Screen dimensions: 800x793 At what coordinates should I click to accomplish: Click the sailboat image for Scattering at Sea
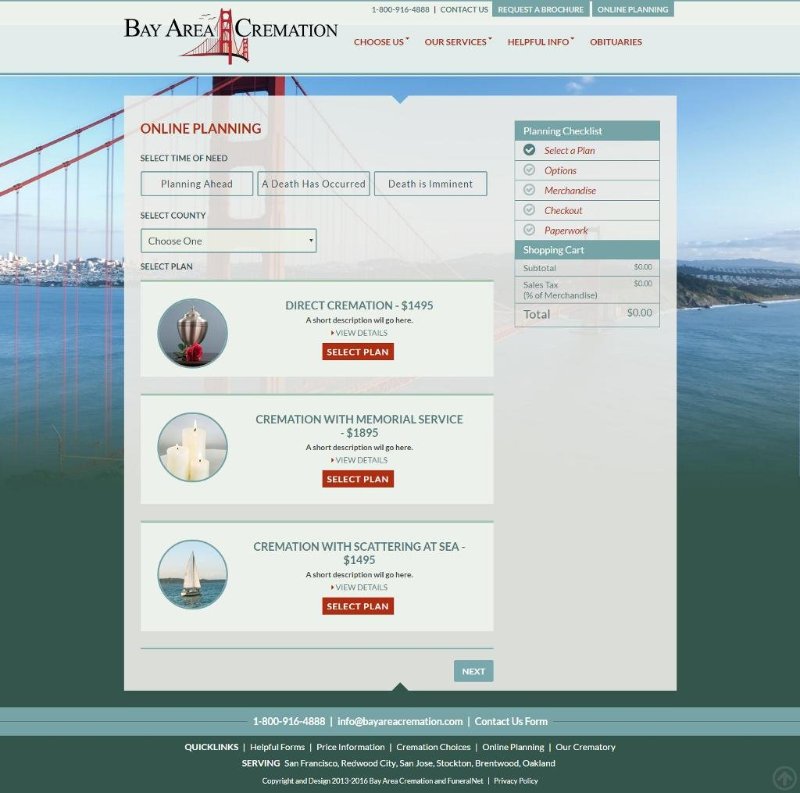click(193, 574)
